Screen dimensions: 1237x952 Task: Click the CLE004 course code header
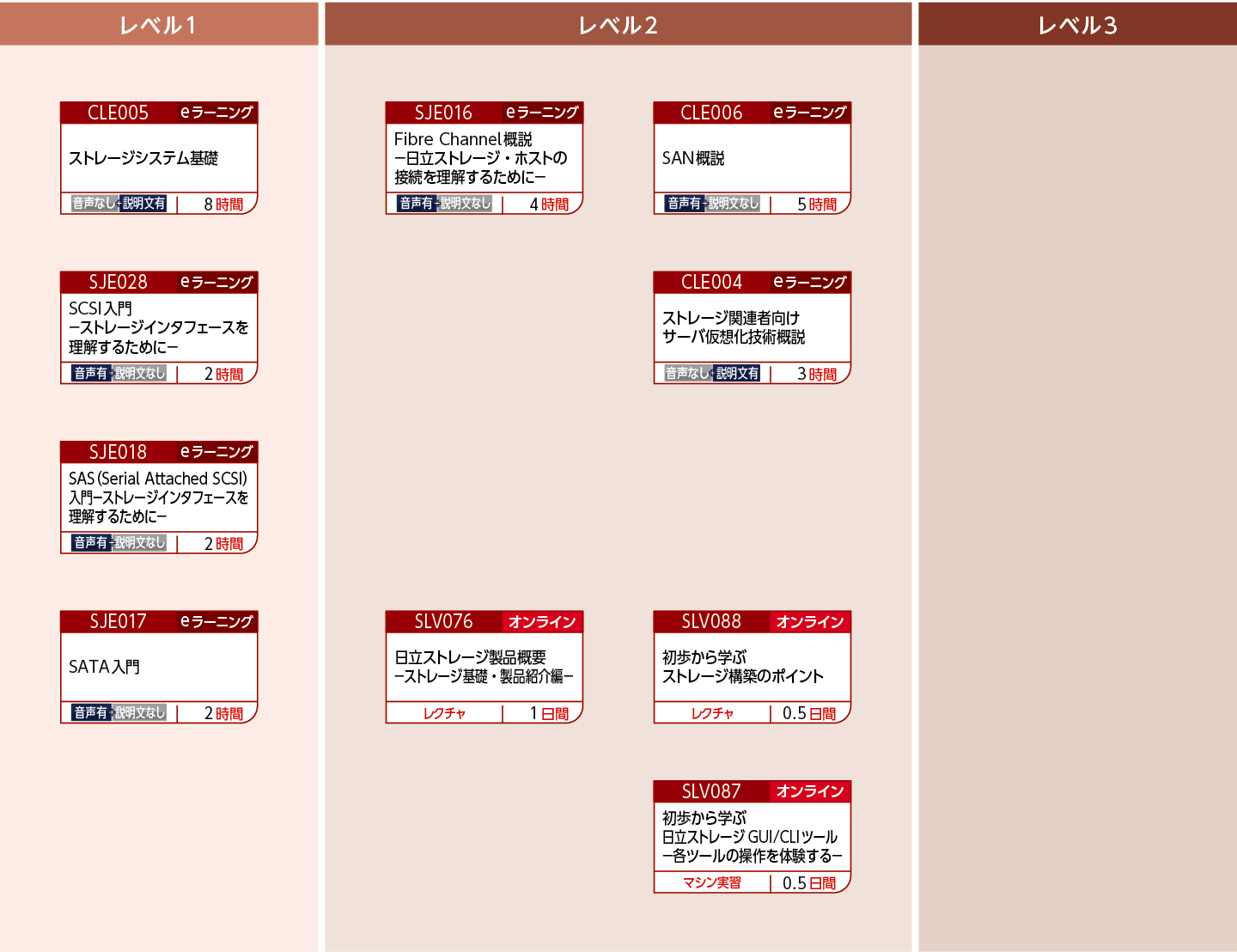(711, 282)
